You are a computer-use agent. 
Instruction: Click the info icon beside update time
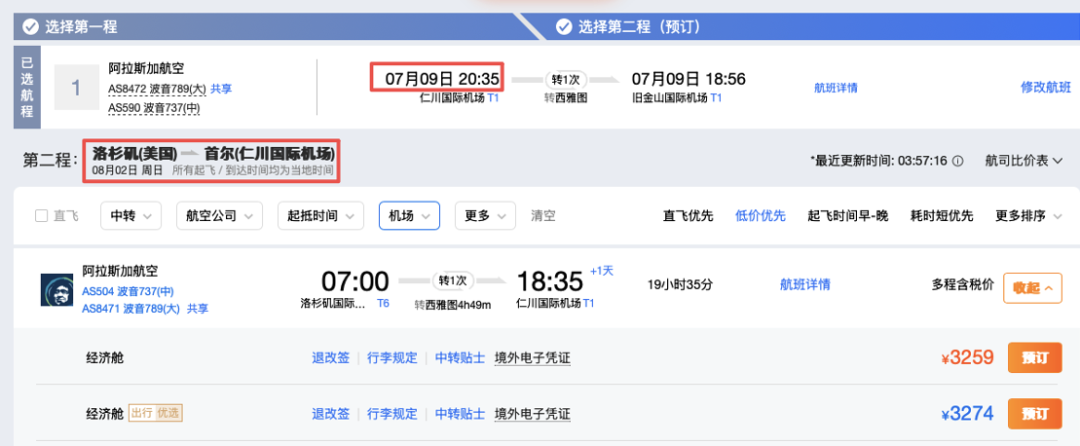tap(957, 161)
